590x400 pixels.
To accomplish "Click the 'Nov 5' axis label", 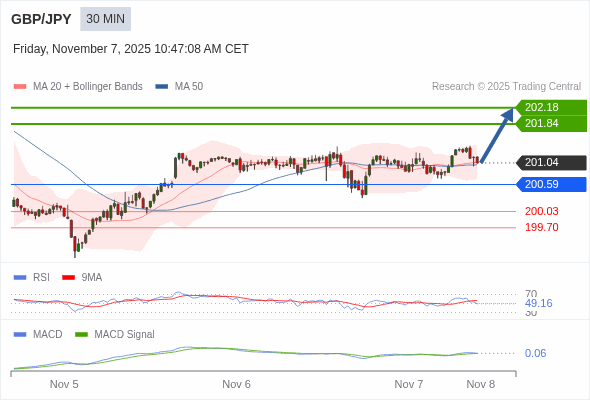I will [x=64, y=384].
